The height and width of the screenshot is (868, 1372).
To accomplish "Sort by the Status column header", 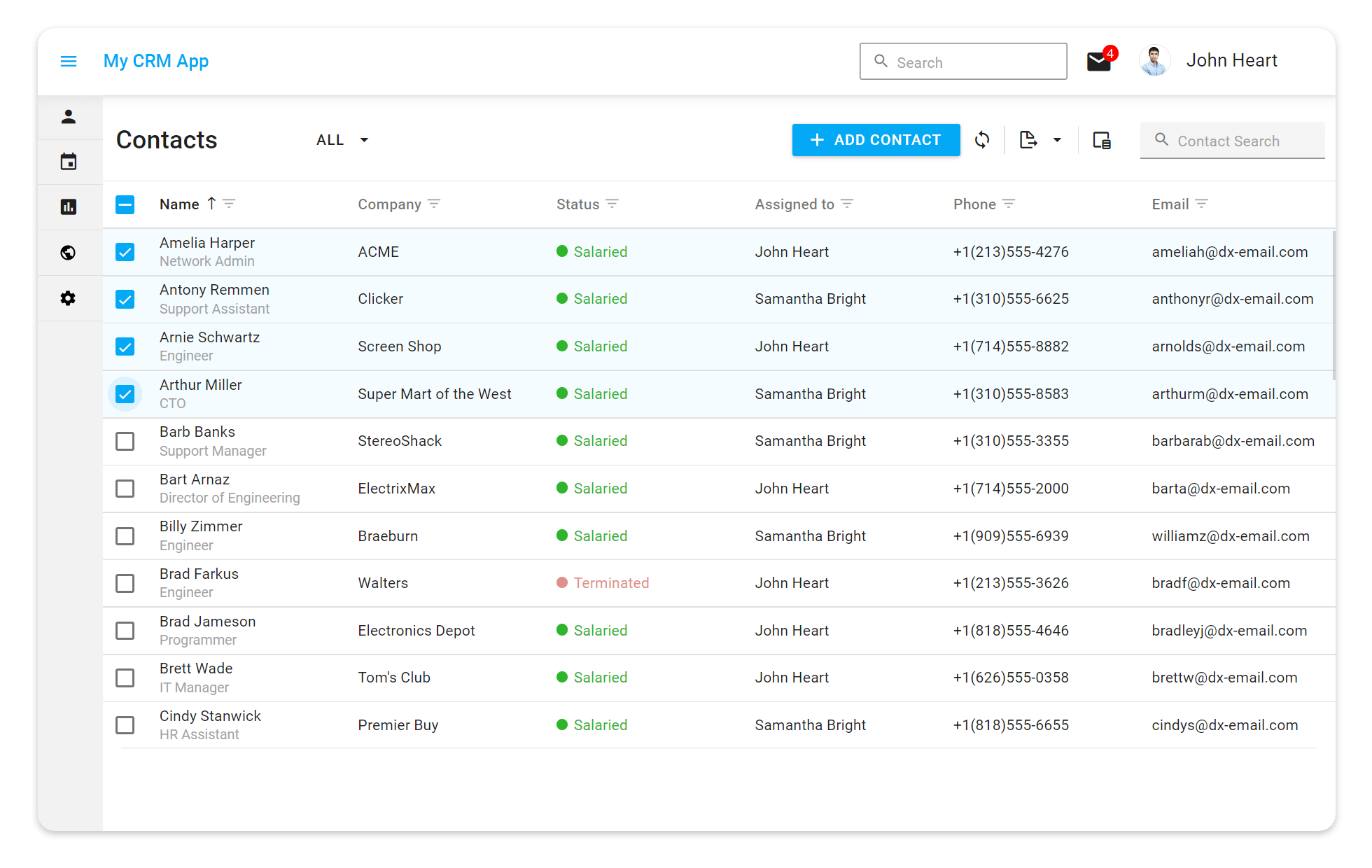I will tap(577, 204).
